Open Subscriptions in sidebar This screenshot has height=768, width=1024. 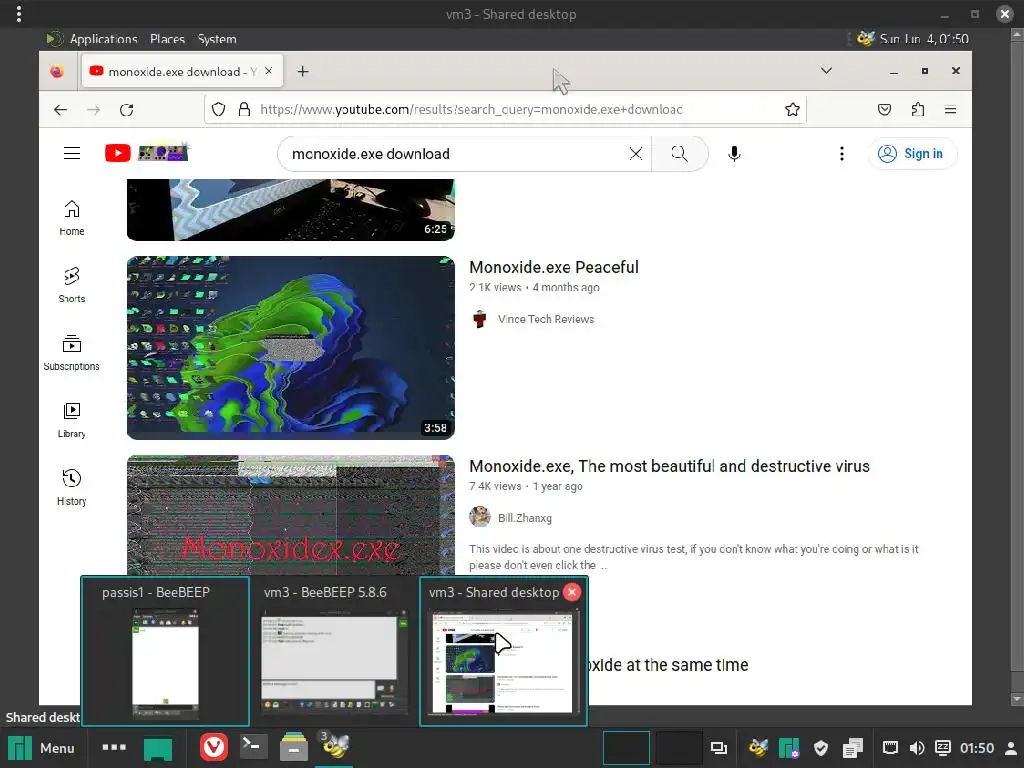(72, 353)
